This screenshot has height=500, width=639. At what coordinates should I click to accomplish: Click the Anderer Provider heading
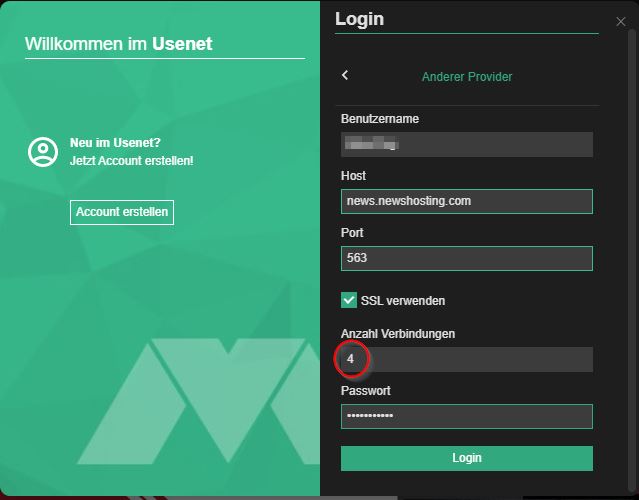point(467,77)
